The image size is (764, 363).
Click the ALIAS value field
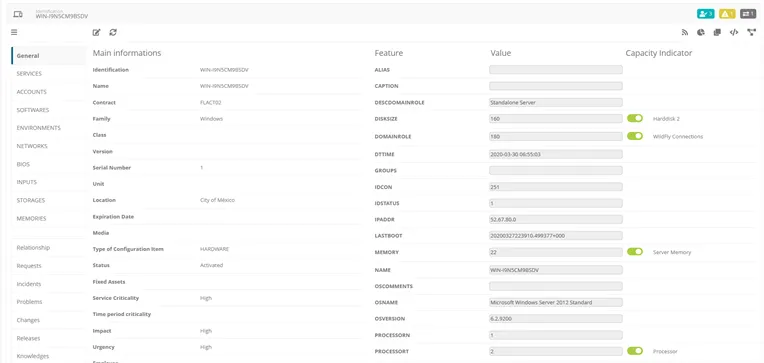click(555, 70)
